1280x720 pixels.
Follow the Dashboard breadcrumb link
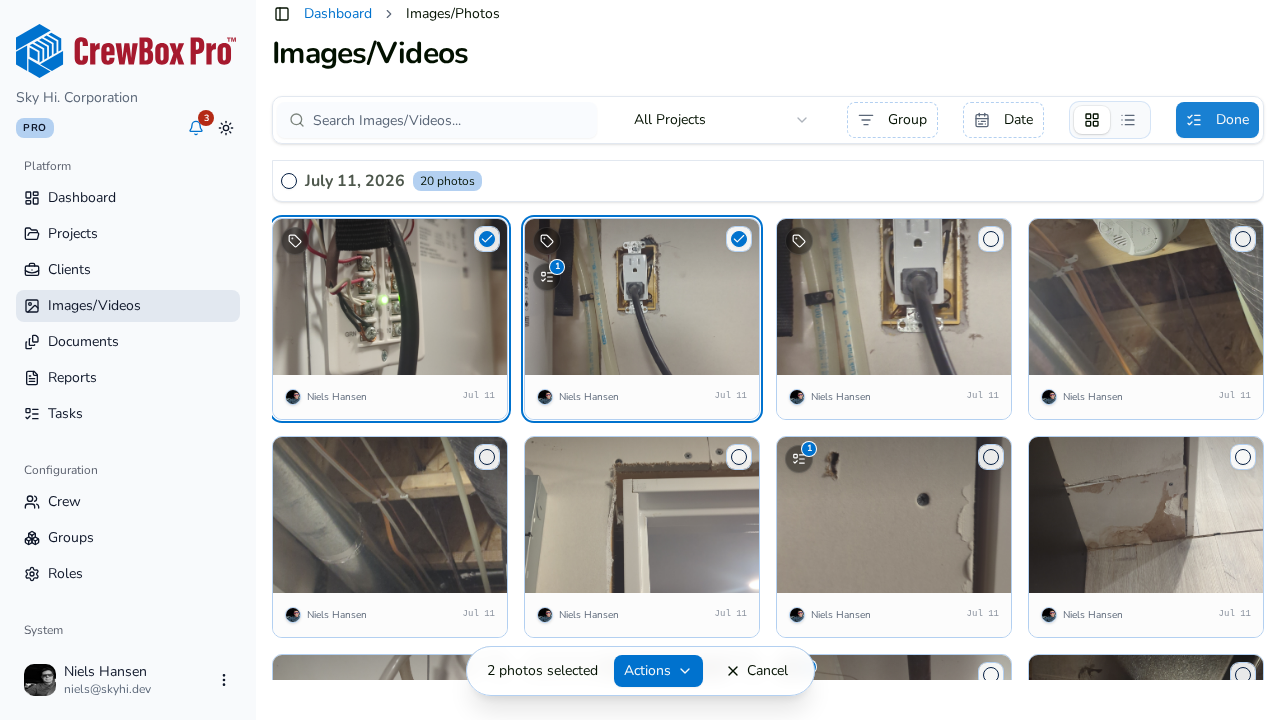(x=338, y=14)
